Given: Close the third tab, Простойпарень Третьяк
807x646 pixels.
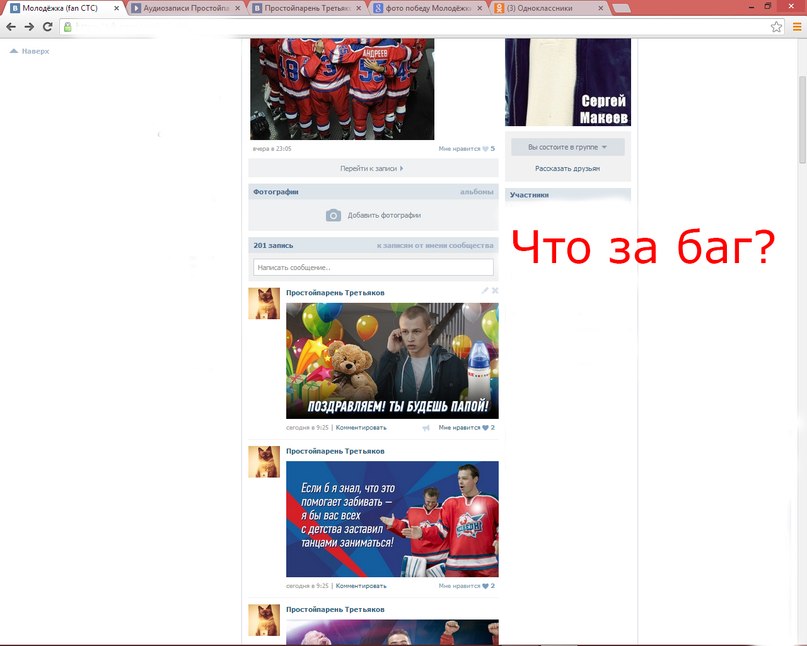Looking at the screenshot, I should tap(359, 8).
